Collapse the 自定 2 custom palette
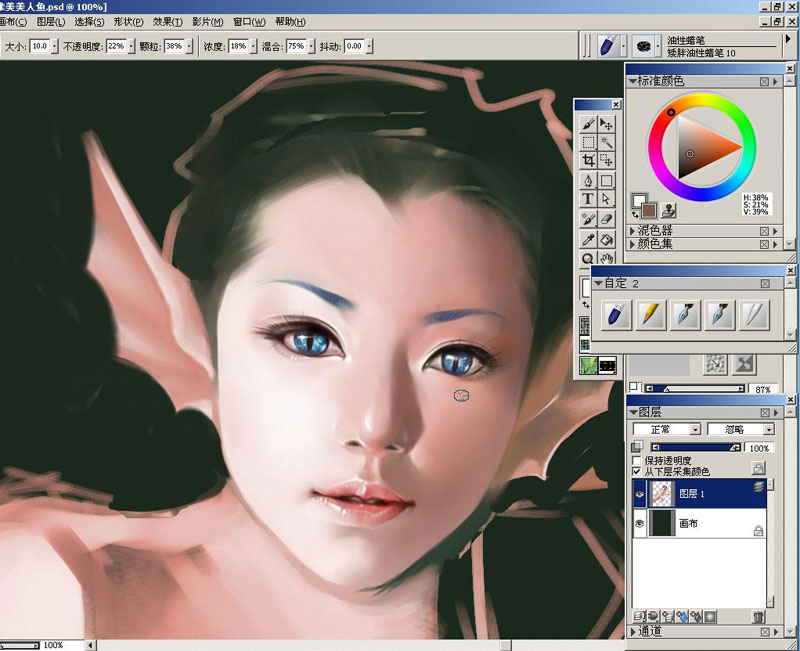 [x=599, y=283]
